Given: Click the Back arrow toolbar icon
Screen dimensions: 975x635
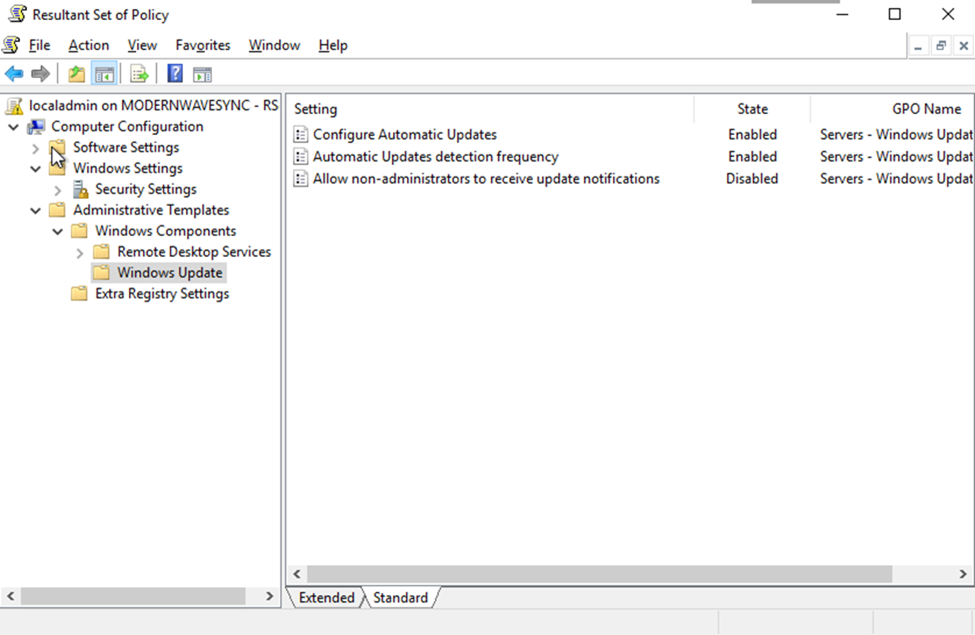Looking at the screenshot, I should (14, 74).
